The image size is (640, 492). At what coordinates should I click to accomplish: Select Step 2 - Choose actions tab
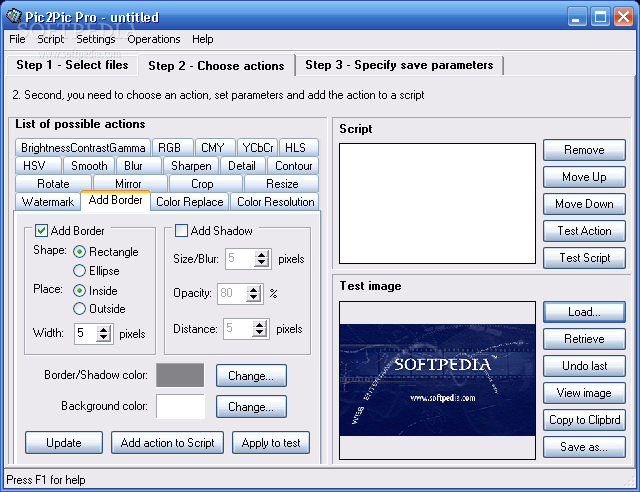(x=216, y=65)
